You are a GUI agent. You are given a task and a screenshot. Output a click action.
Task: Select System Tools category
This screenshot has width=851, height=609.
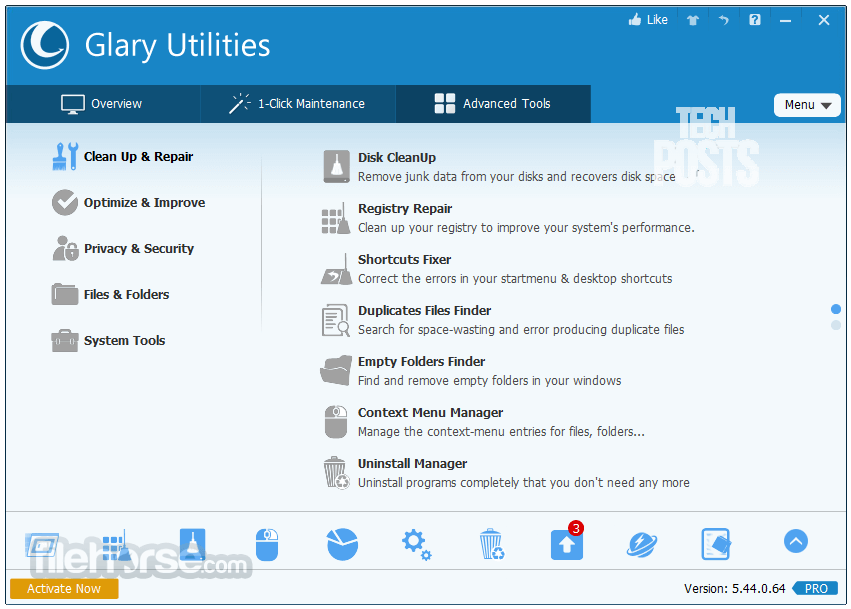(109, 341)
